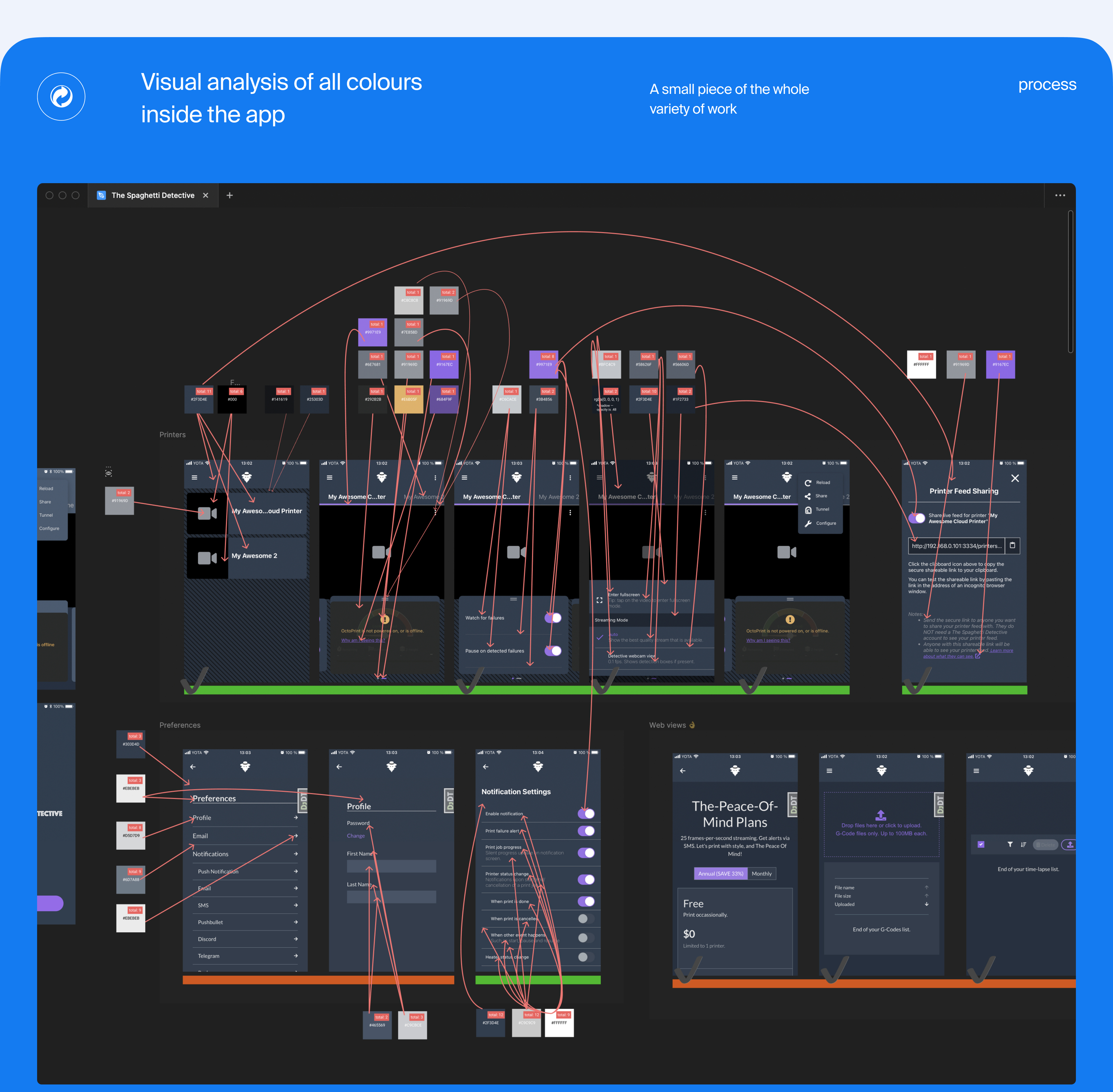
Task: Expand the Push Notification row arrow
Action: point(295,871)
